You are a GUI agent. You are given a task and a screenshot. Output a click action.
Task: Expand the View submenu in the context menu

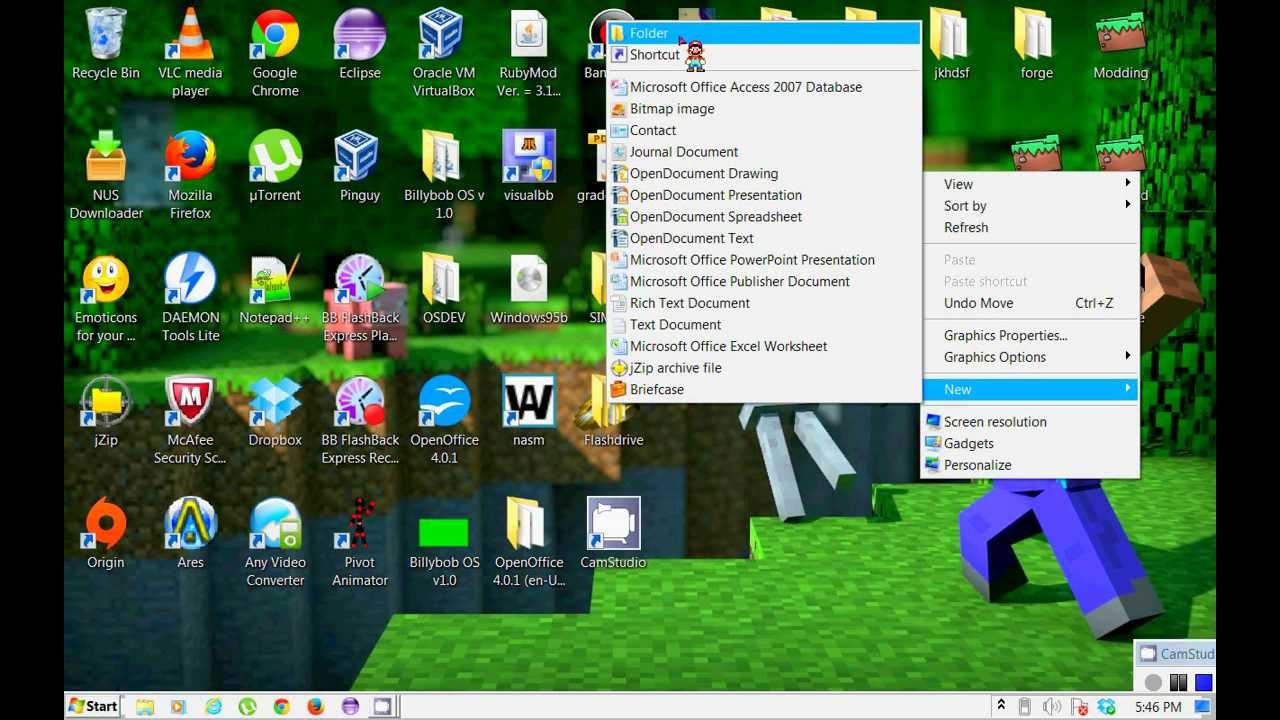pyautogui.click(x=1030, y=184)
